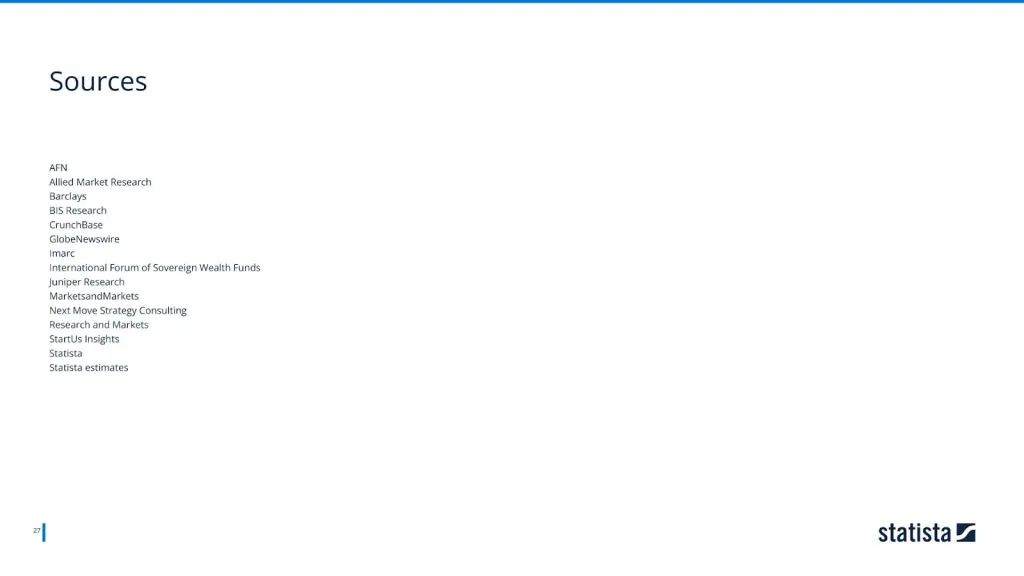
Task: Select Research and Markets source
Action: (x=99, y=325)
